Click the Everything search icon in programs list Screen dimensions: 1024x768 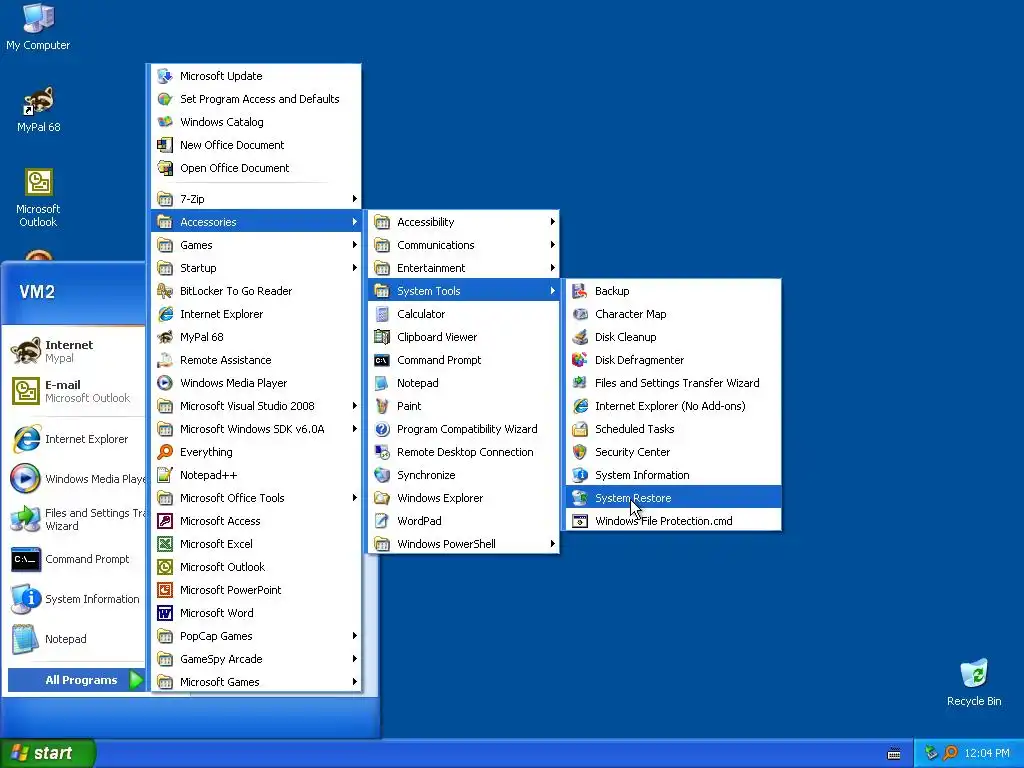point(165,452)
